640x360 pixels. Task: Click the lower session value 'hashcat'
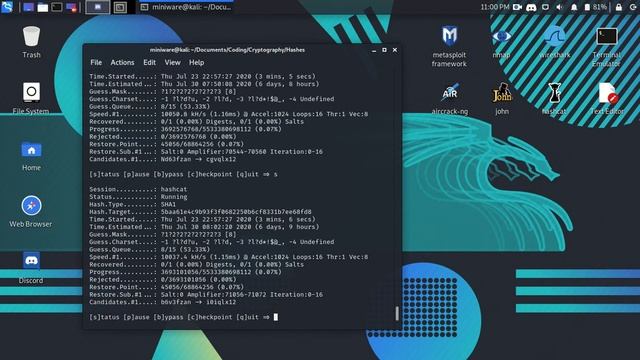click(x=174, y=189)
